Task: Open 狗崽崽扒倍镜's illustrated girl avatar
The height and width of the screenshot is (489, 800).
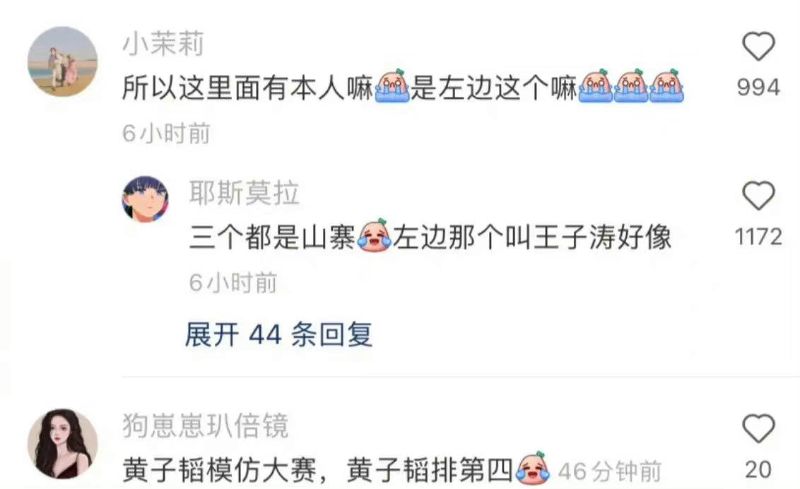Action: pyautogui.click(x=62, y=444)
